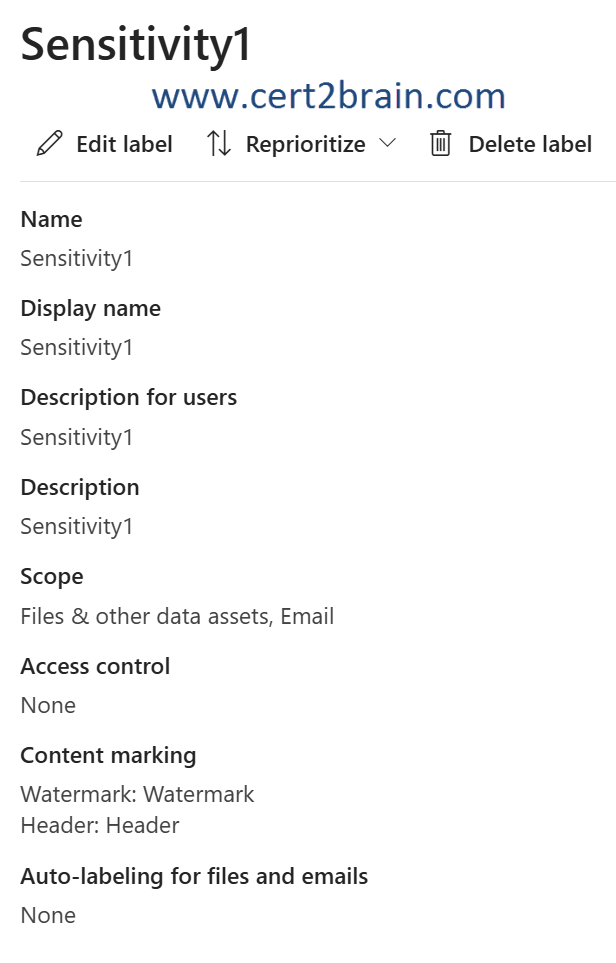Expand the Reprioritize dropdown chevron
Image resolution: width=616 pixels, height=963 pixels.
[388, 144]
